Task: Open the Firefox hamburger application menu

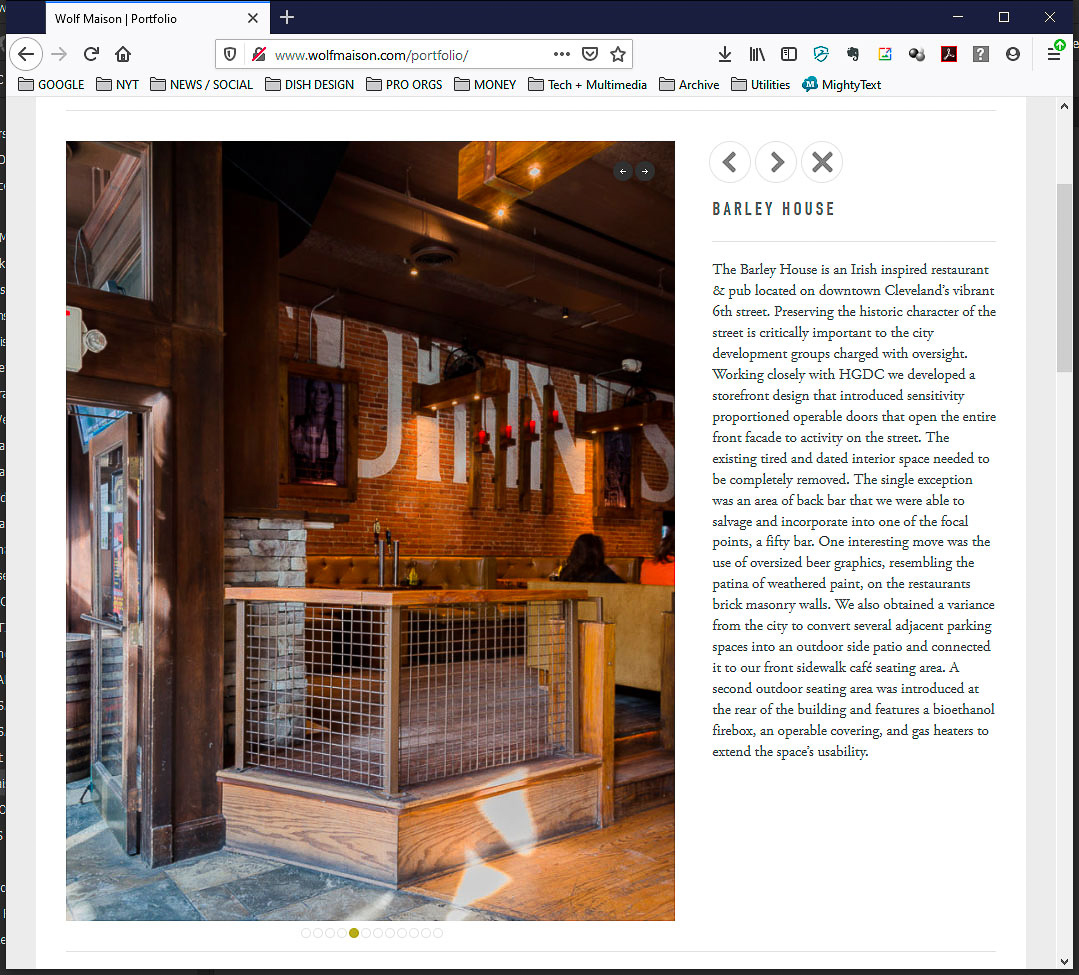Action: click(x=1054, y=54)
